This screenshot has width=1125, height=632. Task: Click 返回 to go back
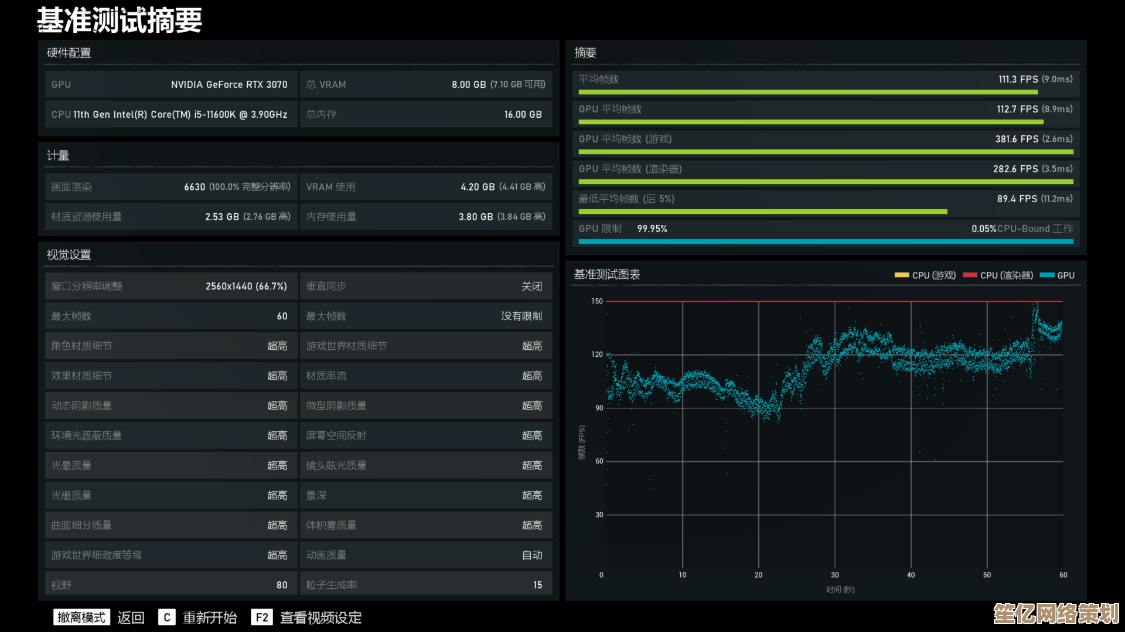click(131, 618)
